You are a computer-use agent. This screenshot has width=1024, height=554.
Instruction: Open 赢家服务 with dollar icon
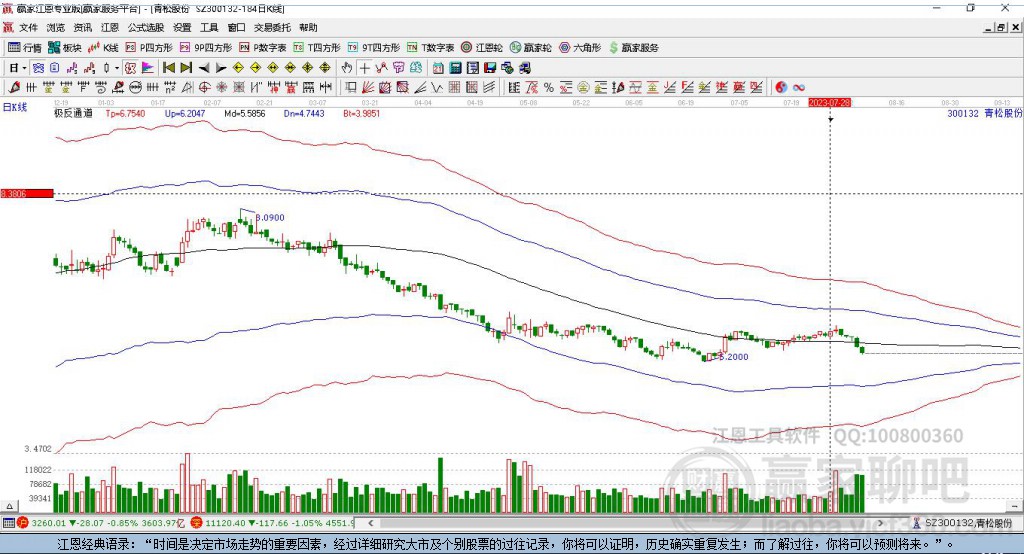pos(633,48)
